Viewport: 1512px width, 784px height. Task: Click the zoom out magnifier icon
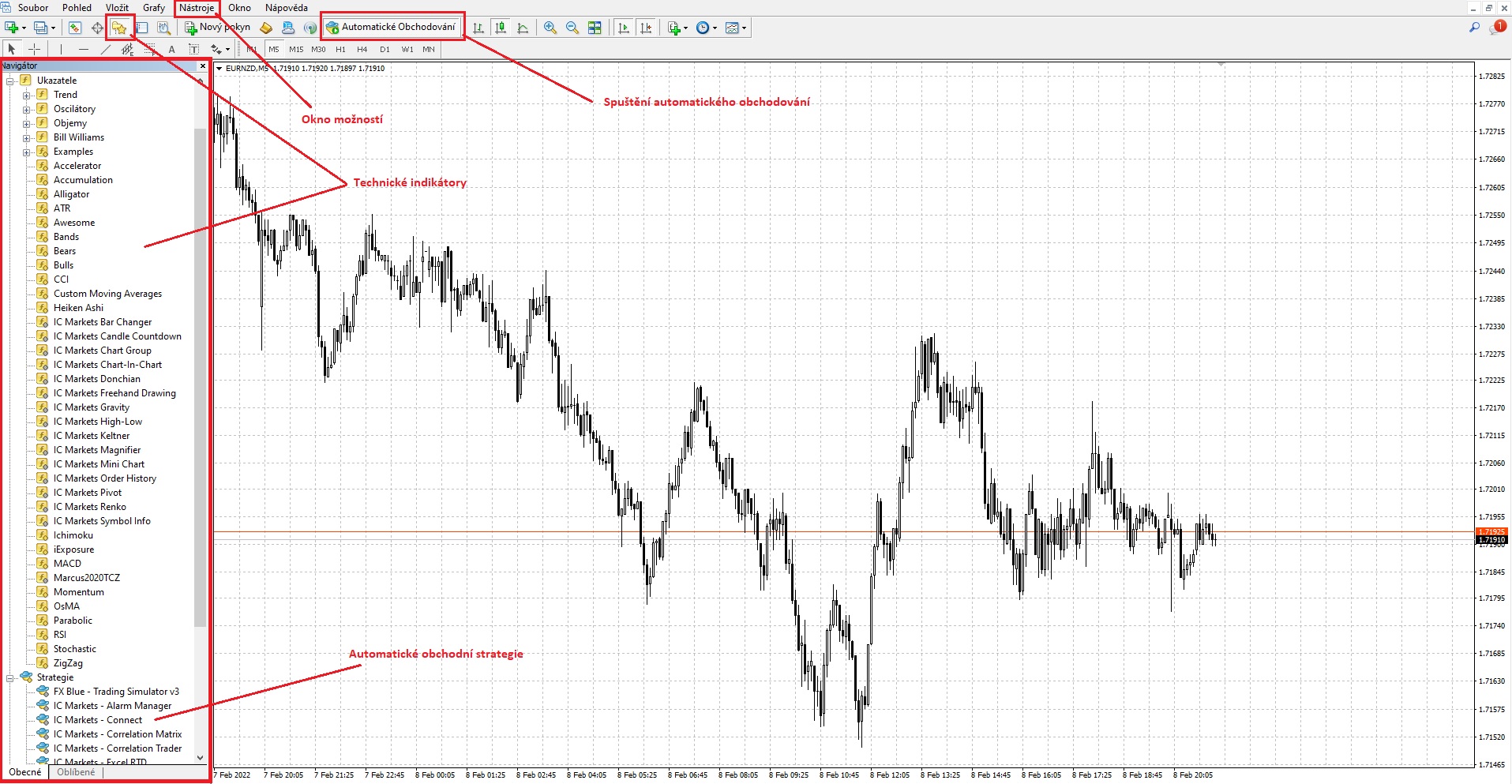pos(572,28)
